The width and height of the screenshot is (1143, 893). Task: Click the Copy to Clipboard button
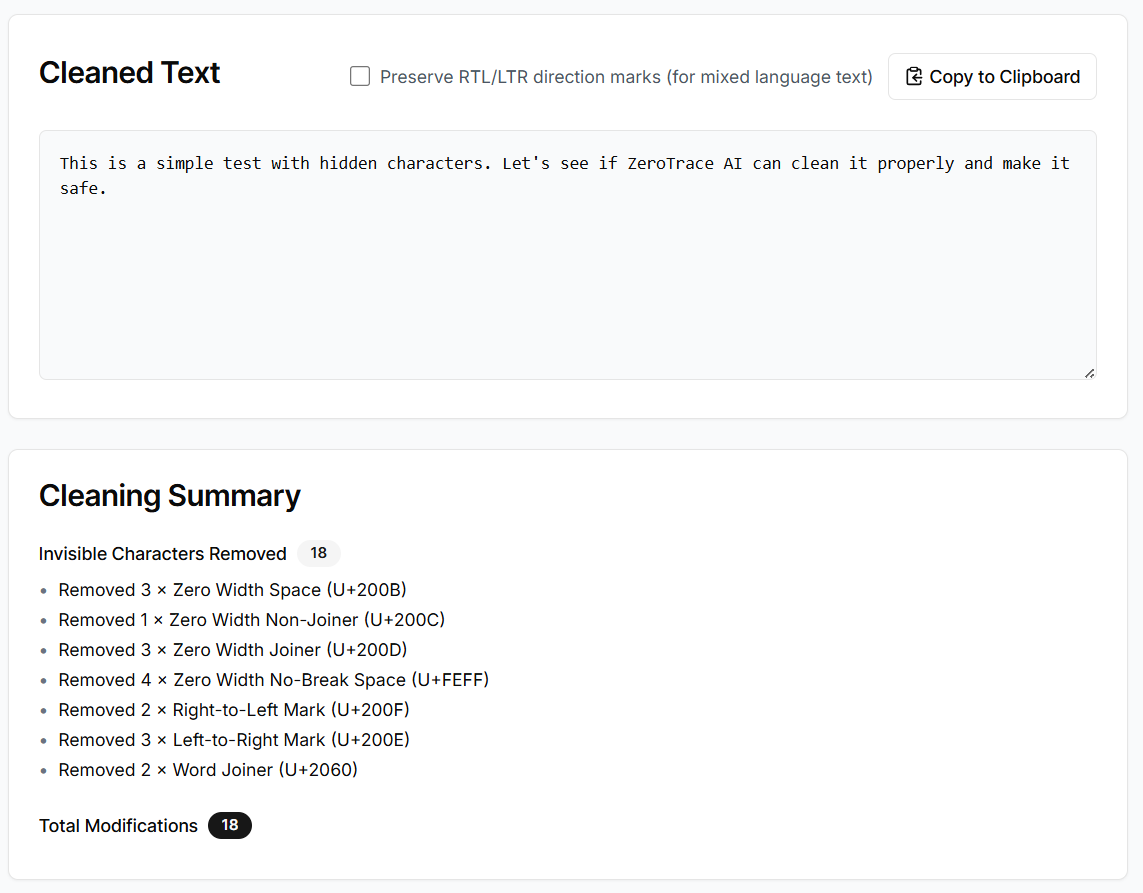point(992,77)
